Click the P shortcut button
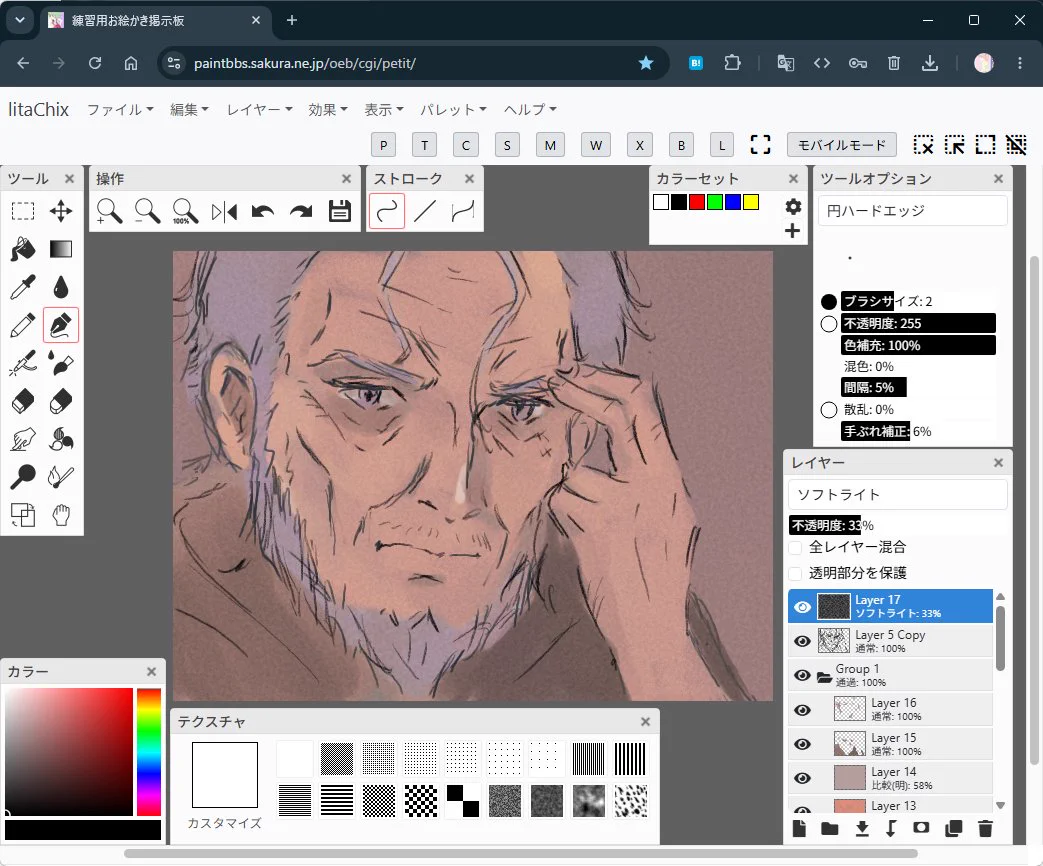This screenshot has width=1043, height=866. click(383, 144)
